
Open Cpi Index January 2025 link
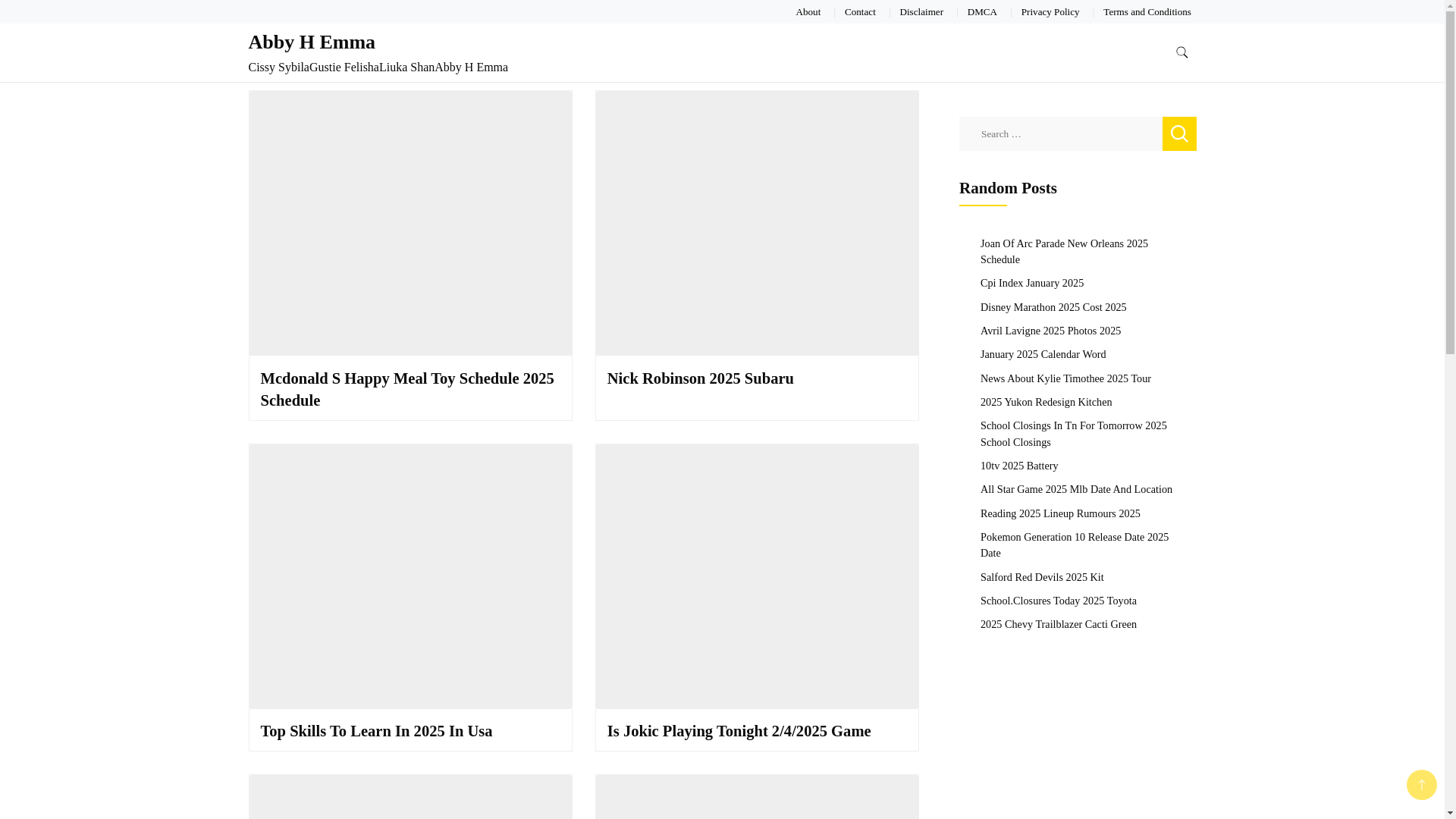pyautogui.click(x=1031, y=283)
